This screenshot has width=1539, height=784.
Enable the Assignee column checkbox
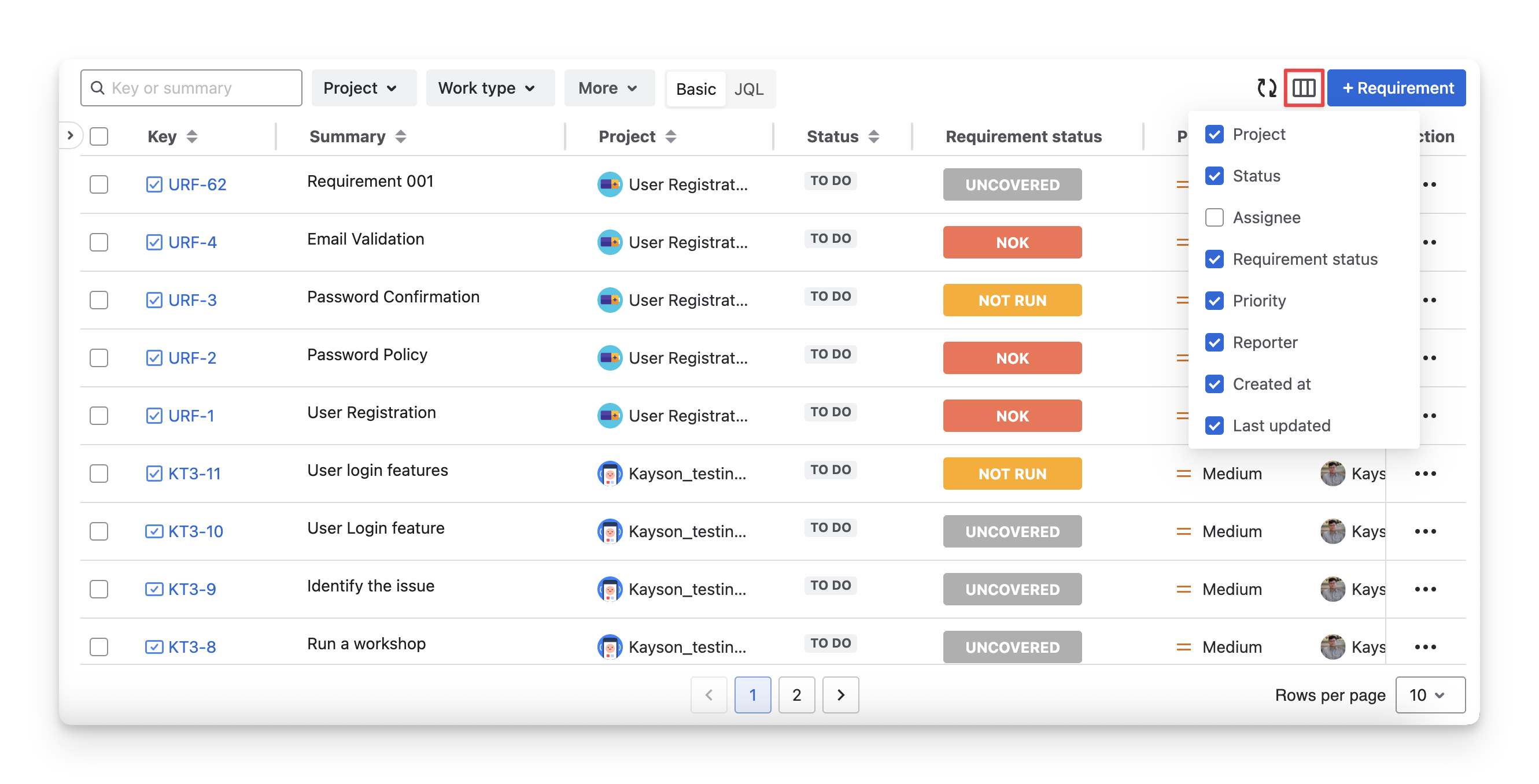pyautogui.click(x=1214, y=217)
